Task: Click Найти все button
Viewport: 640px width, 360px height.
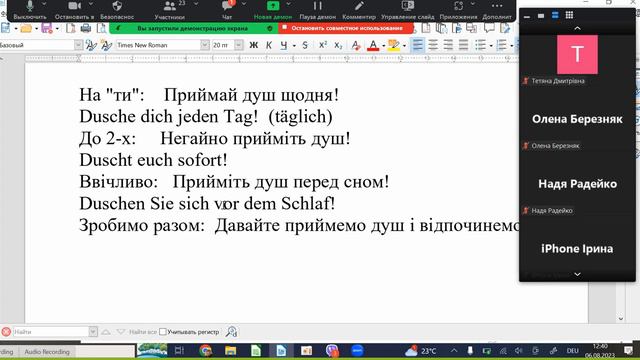Action: coord(143,332)
